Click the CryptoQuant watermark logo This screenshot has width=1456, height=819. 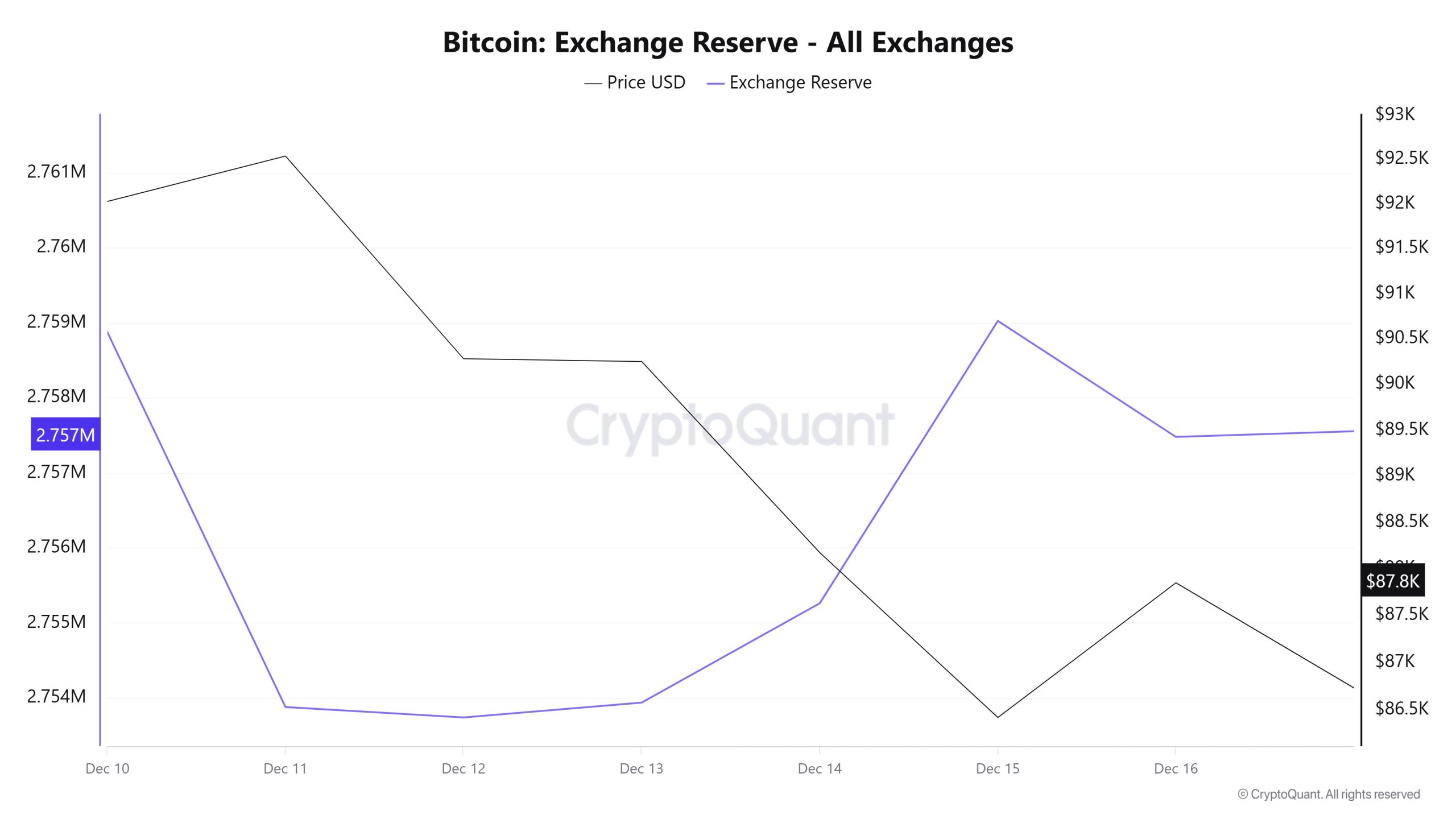(730, 425)
